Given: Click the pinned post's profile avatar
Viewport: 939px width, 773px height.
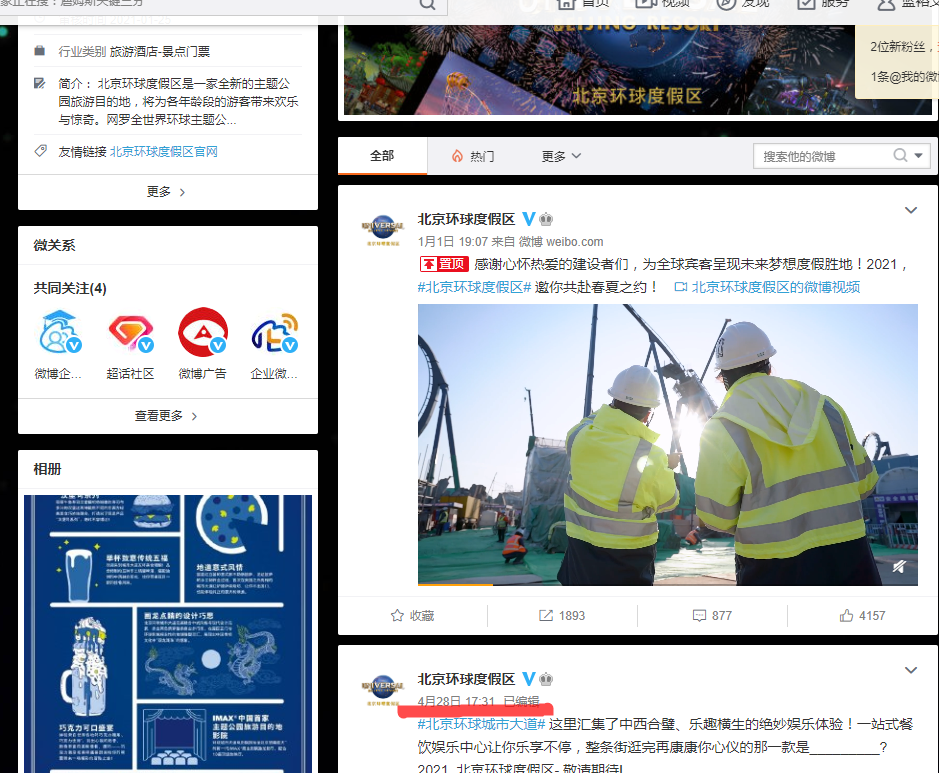Looking at the screenshot, I should tap(383, 231).
